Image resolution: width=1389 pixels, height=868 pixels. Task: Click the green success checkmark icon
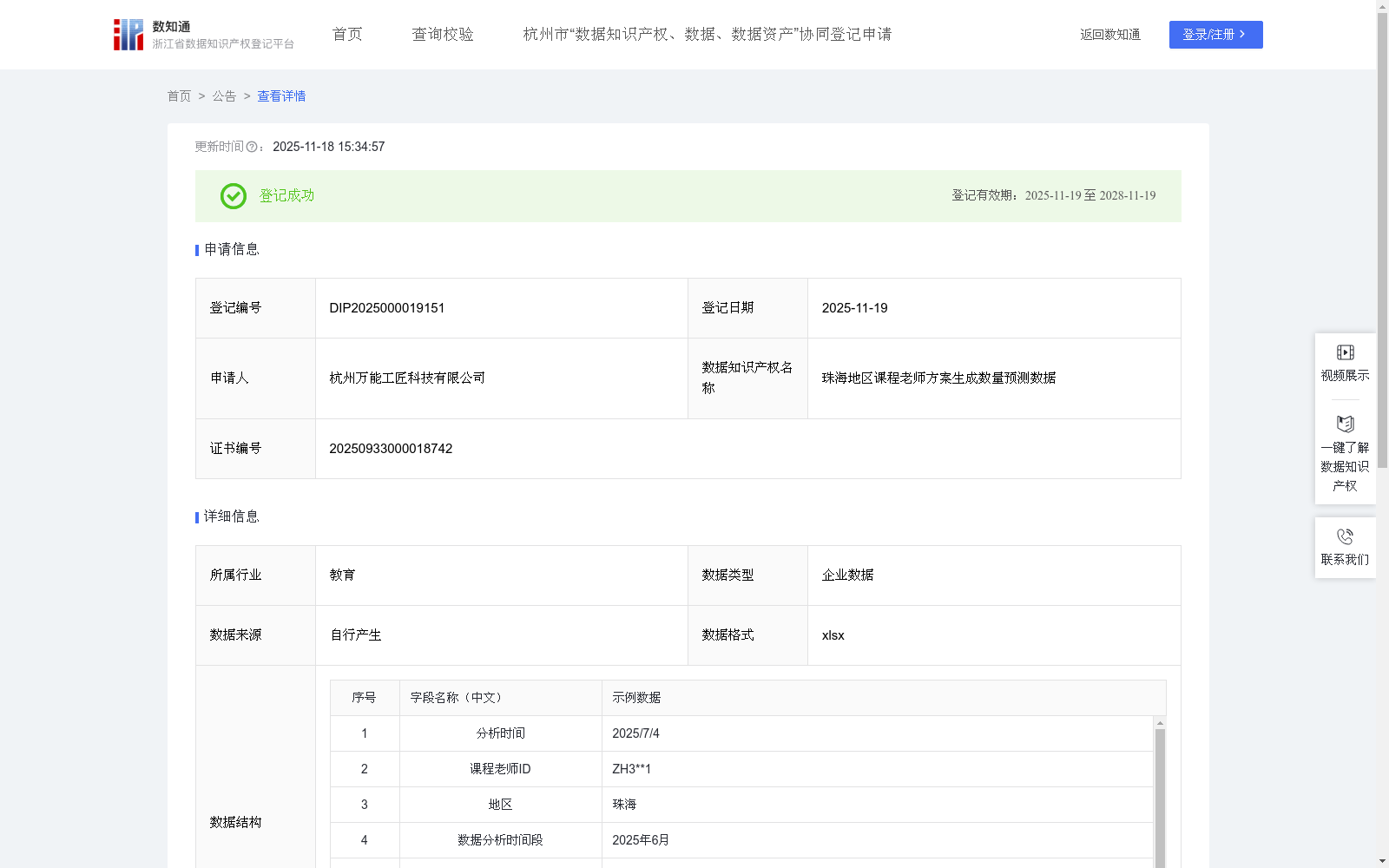coord(232,196)
